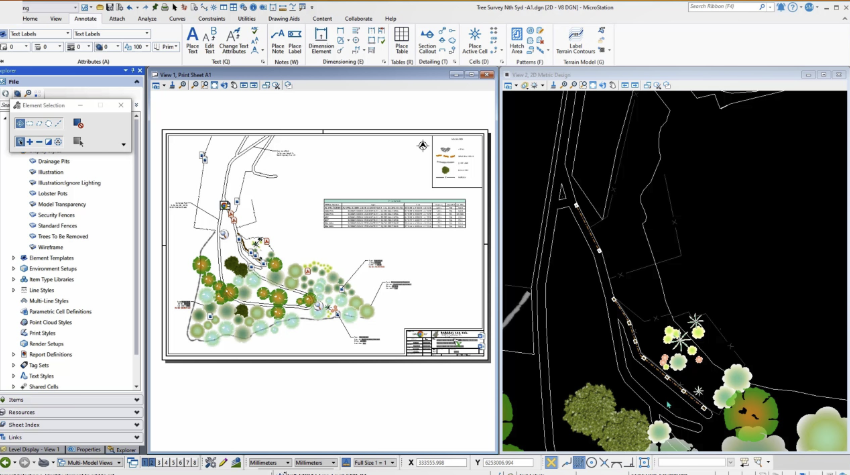Click the Open folder icon in quick access toolbar
850x475 pixels.
(x=100, y=7)
